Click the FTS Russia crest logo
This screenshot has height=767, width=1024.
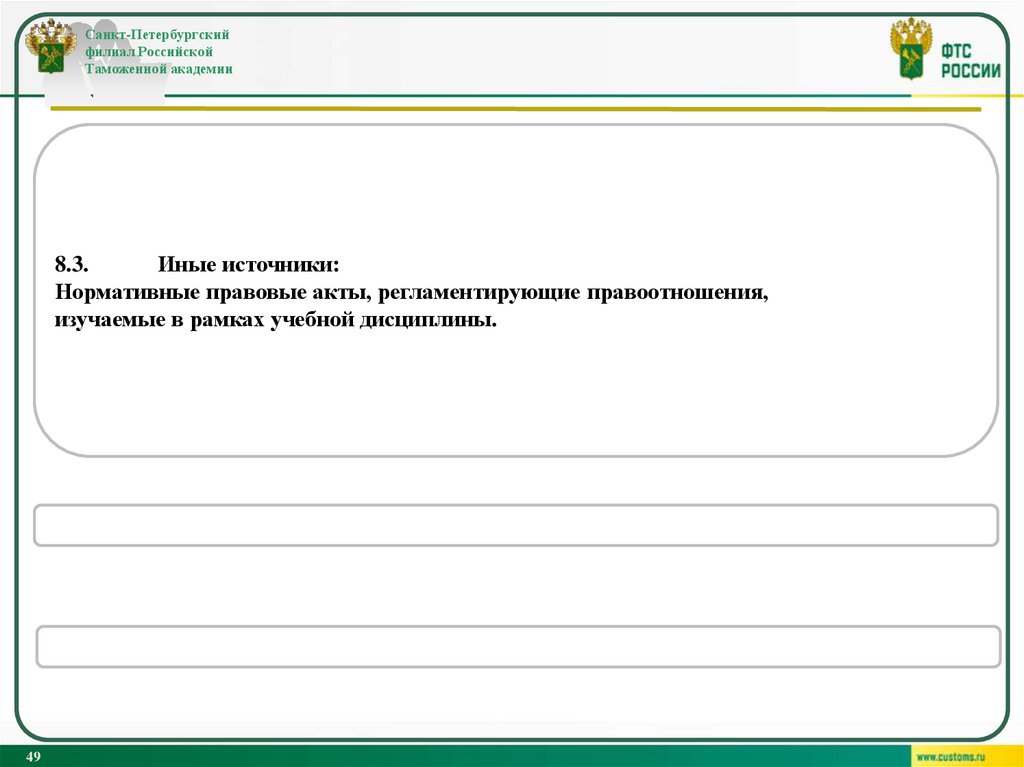(x=911, y=48)
